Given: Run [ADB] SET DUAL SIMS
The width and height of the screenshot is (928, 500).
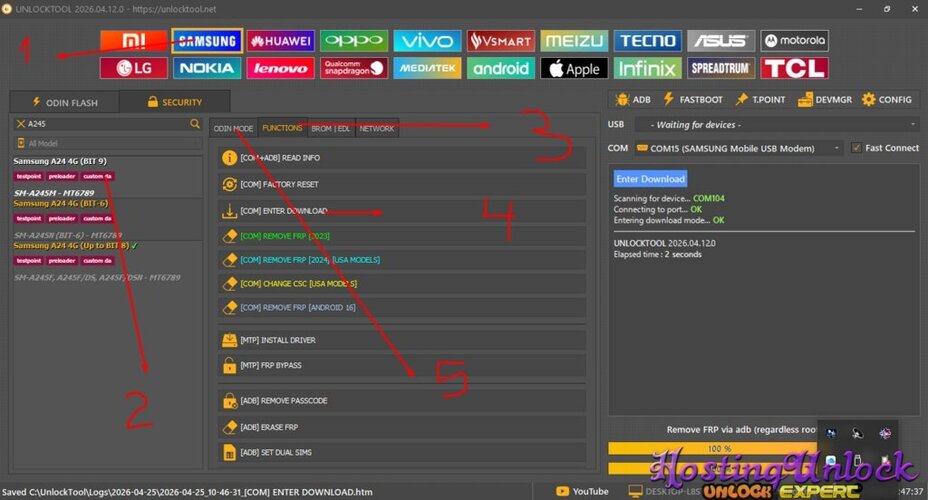Looking at the screenshot, I should point(402,452).
